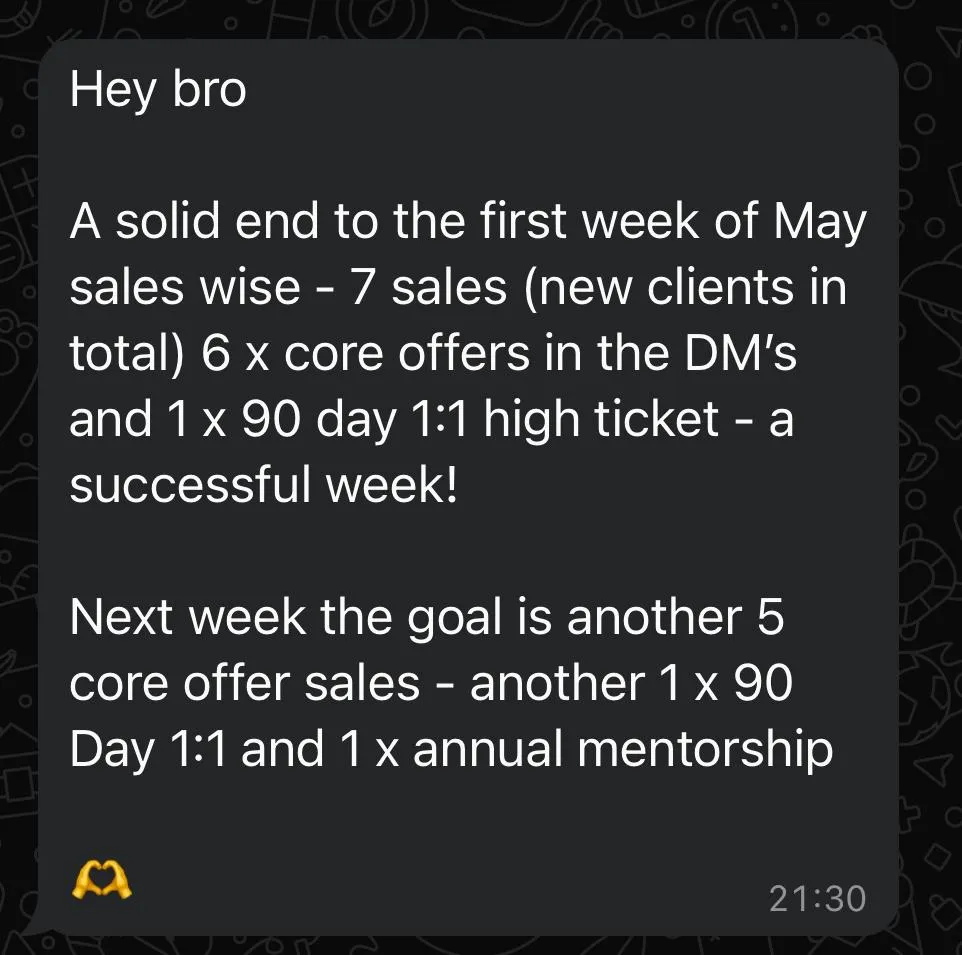Click the text 'and 1 x 90 day'

click(234, 420)
